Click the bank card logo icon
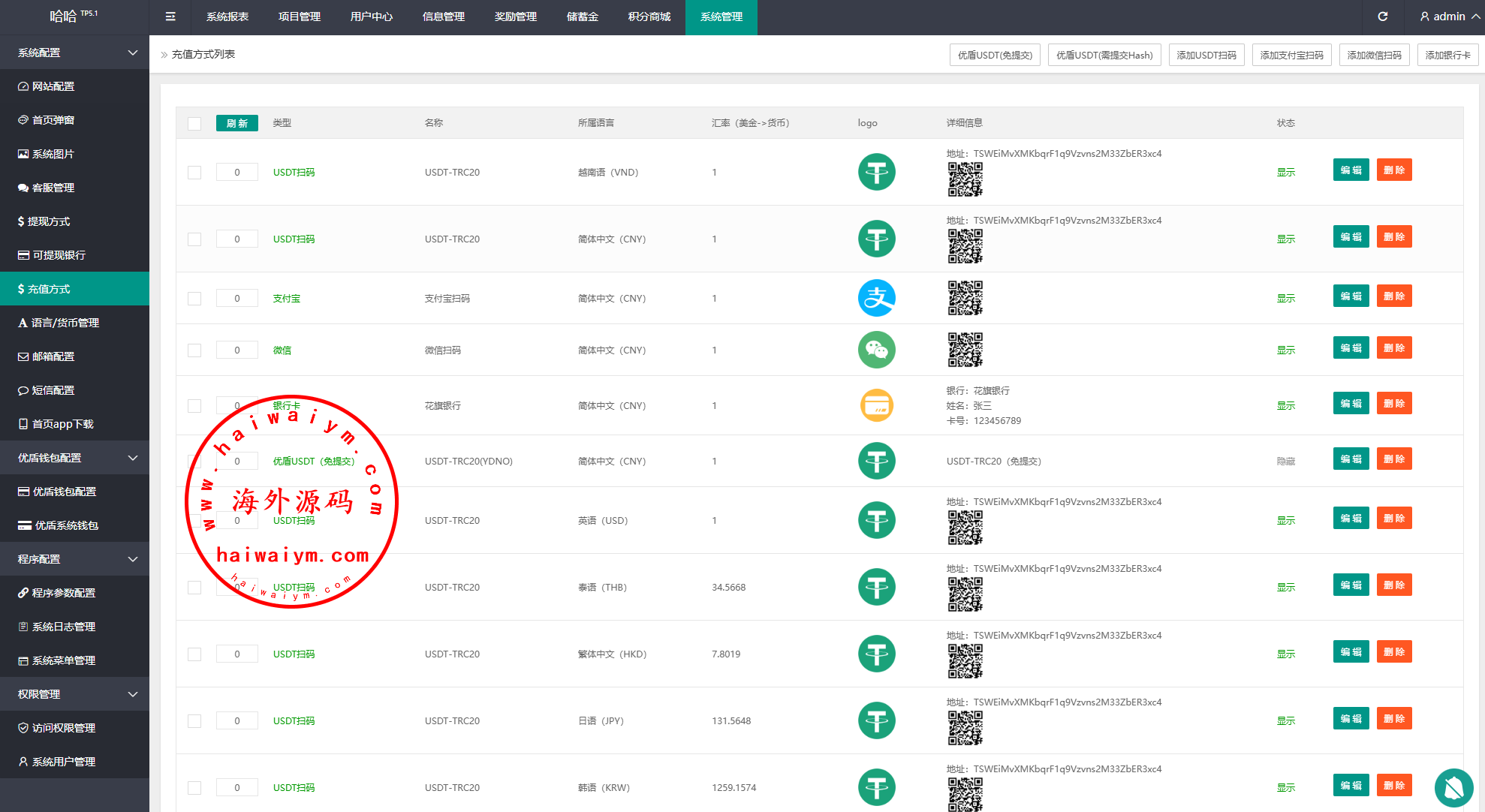The width and height of the screenshot is (1485, 812). [876, 405]
